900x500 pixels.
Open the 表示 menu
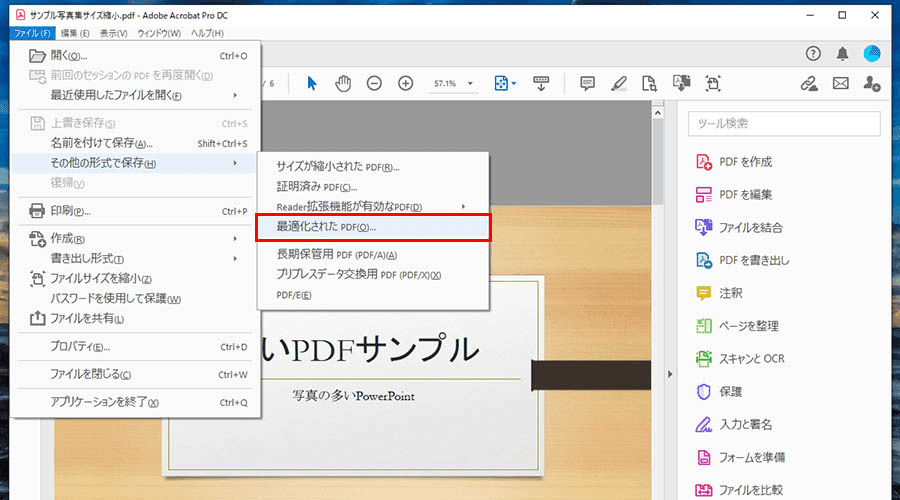(114, 33)
